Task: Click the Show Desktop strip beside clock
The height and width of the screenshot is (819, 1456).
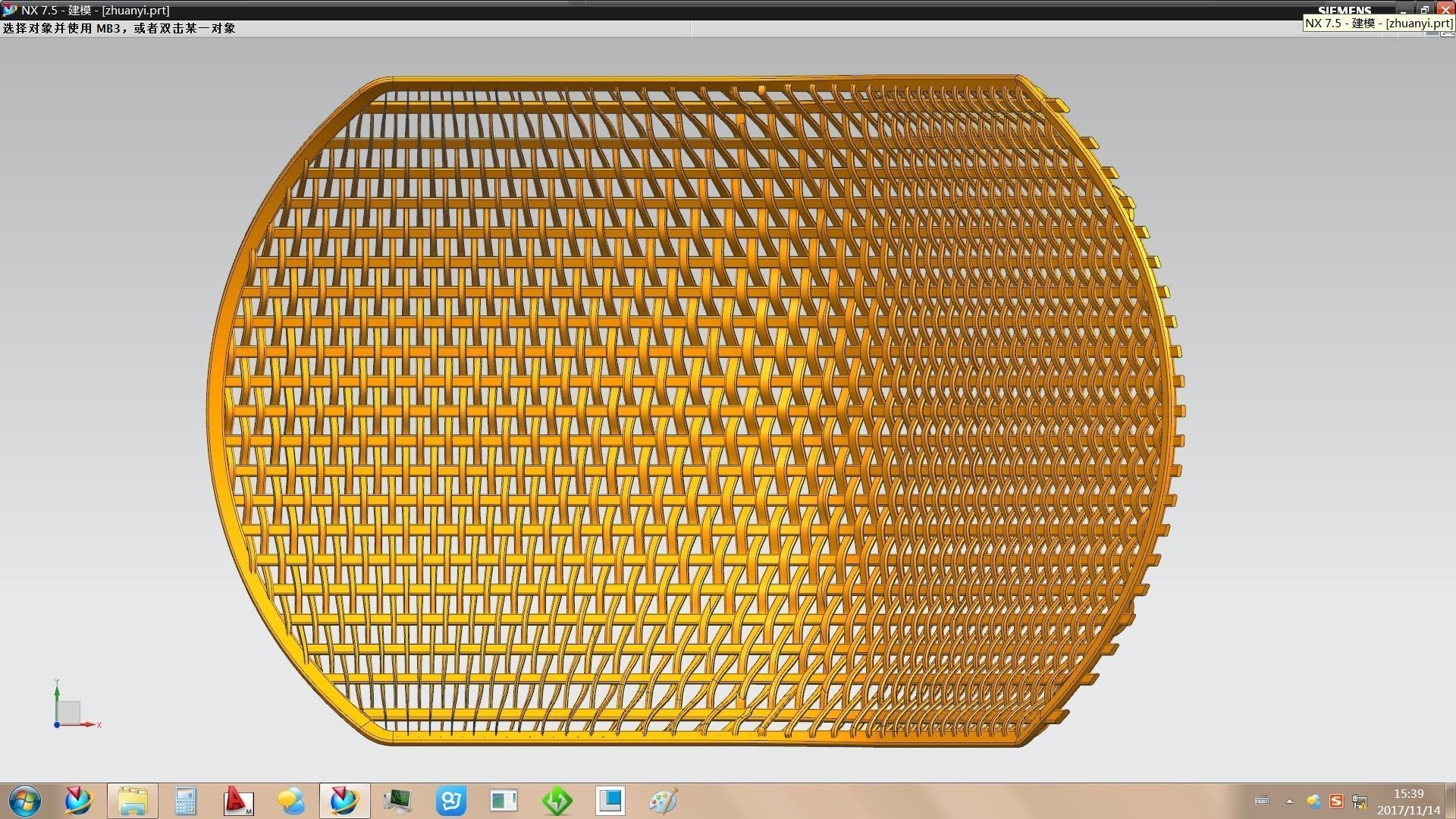Action: tap(1450, 801)
